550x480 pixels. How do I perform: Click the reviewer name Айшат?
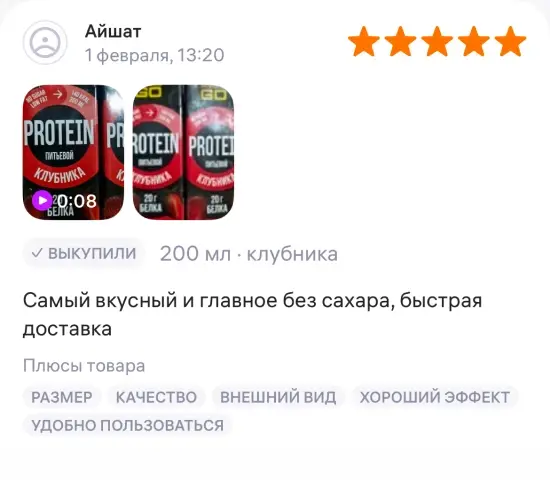[x=113, y=32]
